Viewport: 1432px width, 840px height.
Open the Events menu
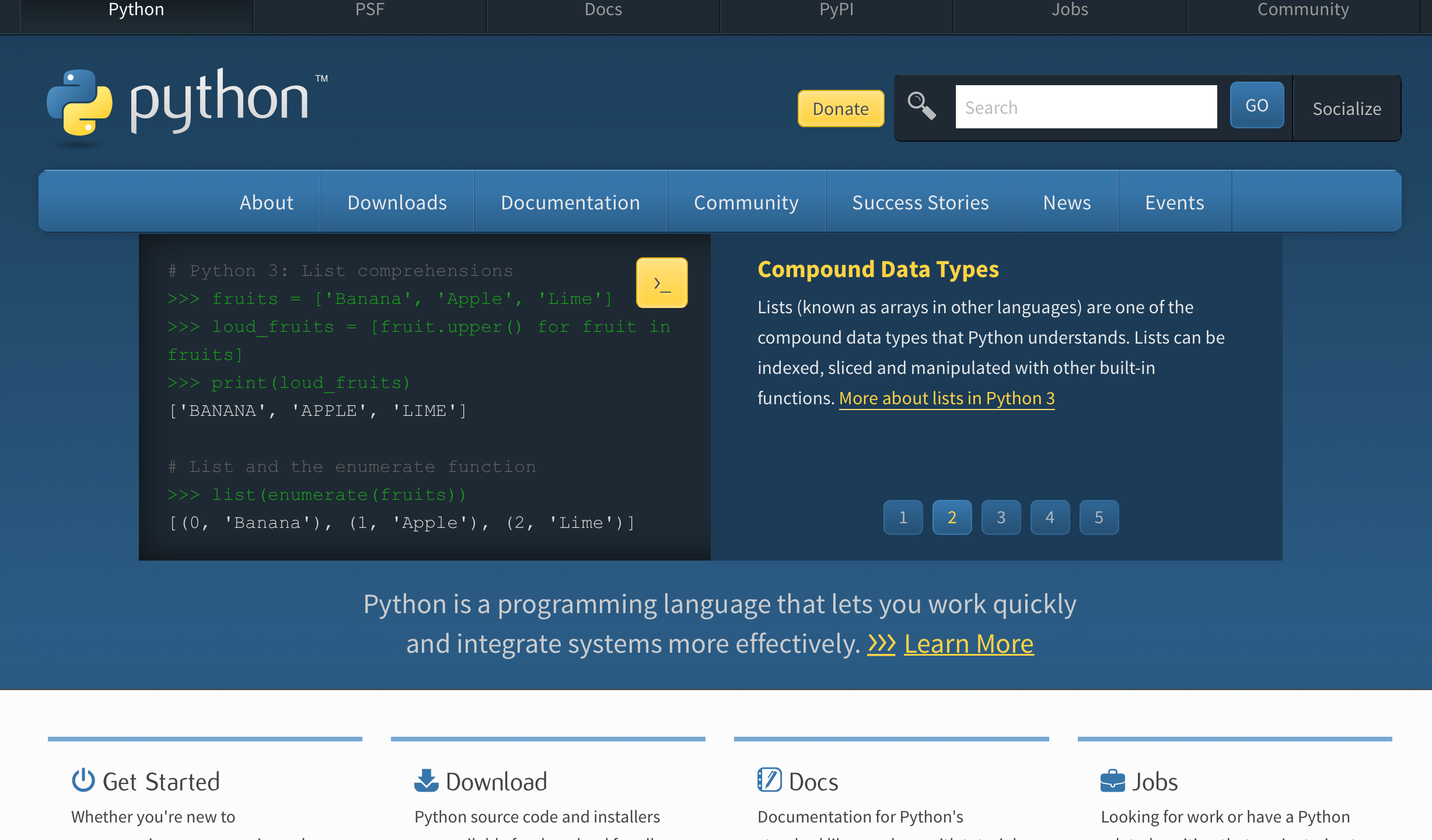(x=1175, y=202)
